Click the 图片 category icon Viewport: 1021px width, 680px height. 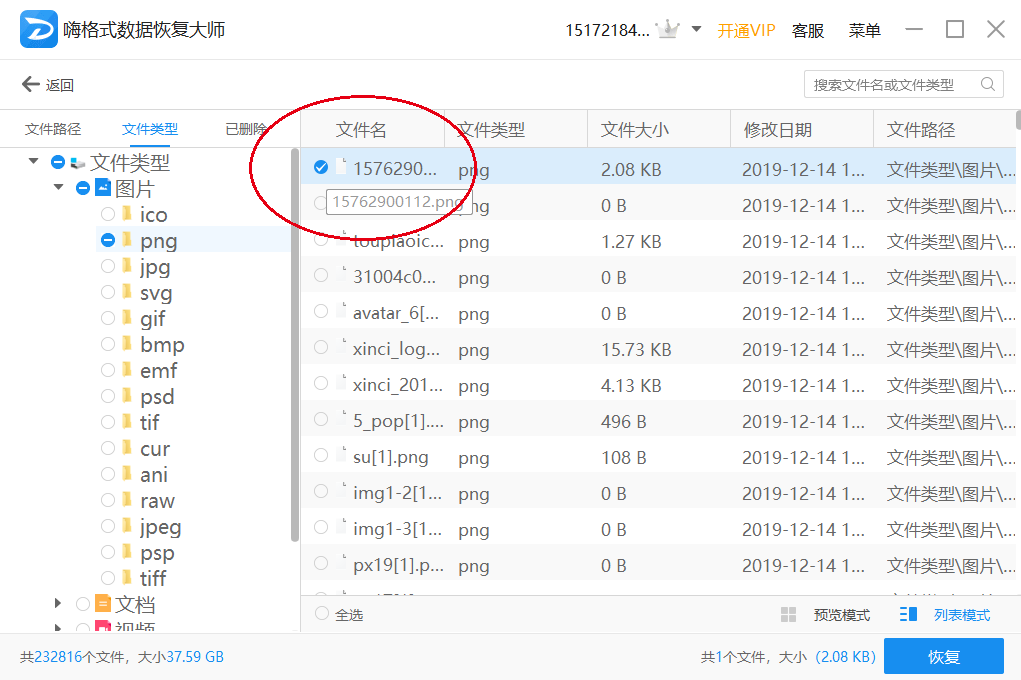[x=103, y=188]
